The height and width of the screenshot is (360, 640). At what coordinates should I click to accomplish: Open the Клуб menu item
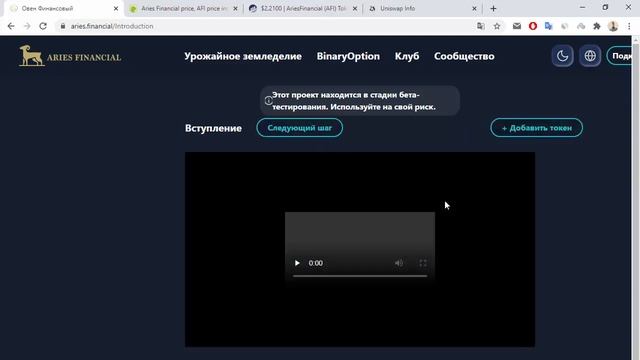(x=407, y=56)
